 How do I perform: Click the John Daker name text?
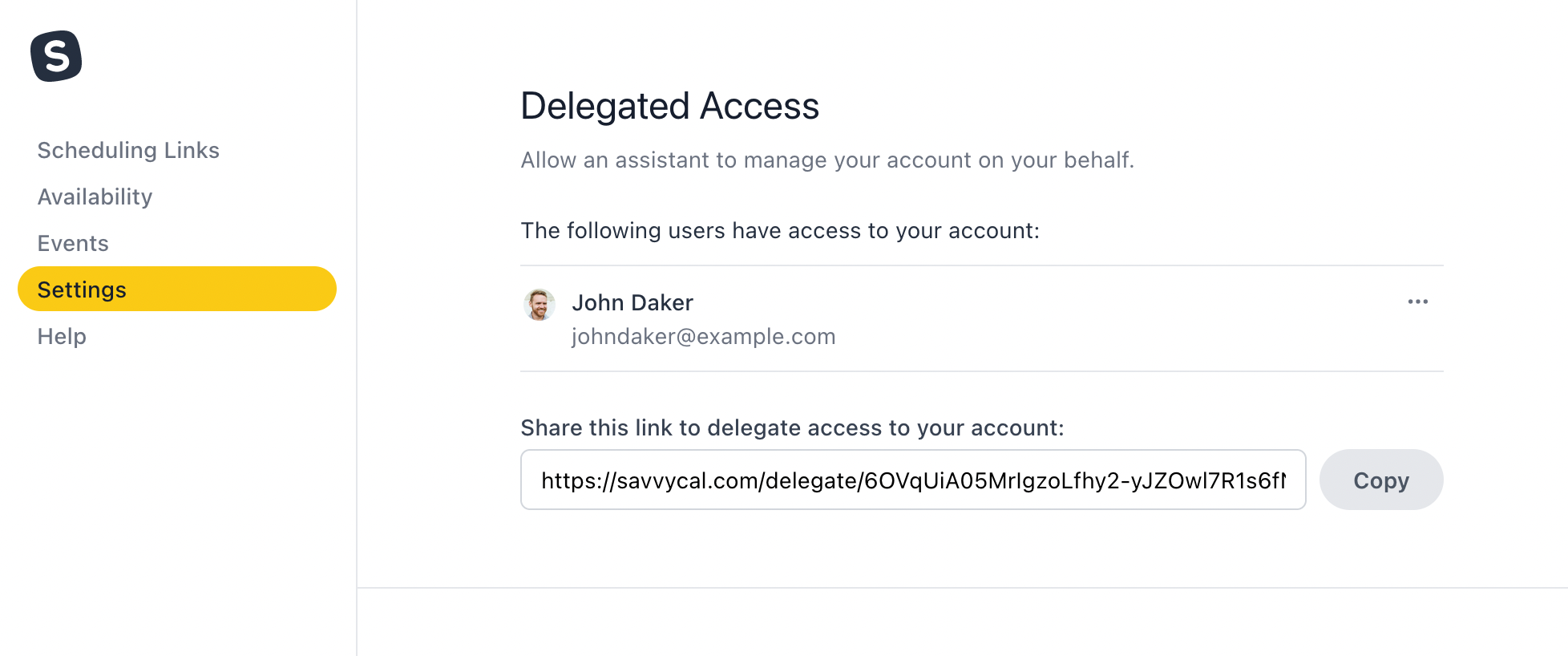pos(632,303)
